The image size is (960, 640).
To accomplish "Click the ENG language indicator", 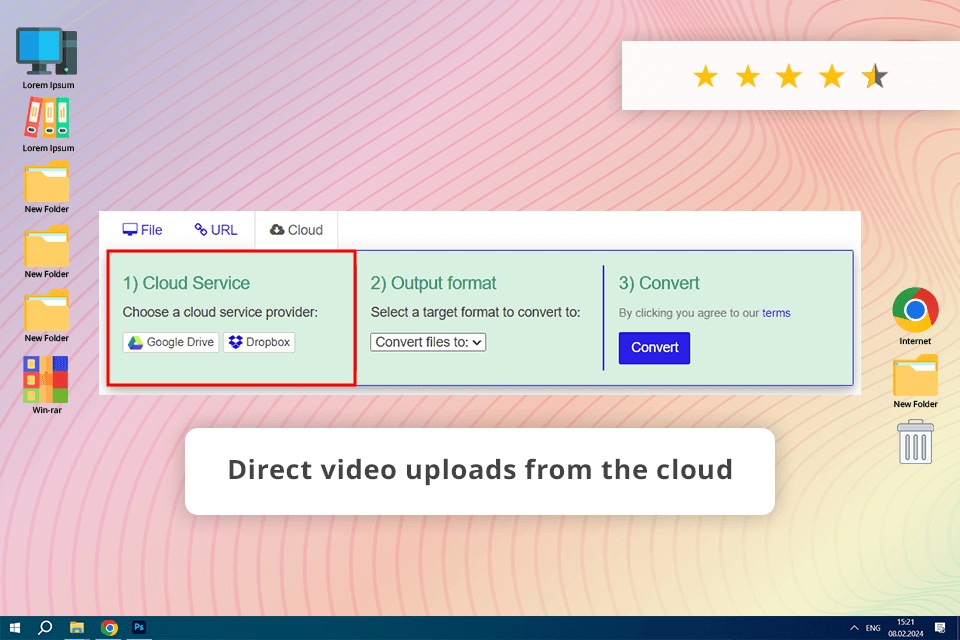I will (x=873, y=628).
